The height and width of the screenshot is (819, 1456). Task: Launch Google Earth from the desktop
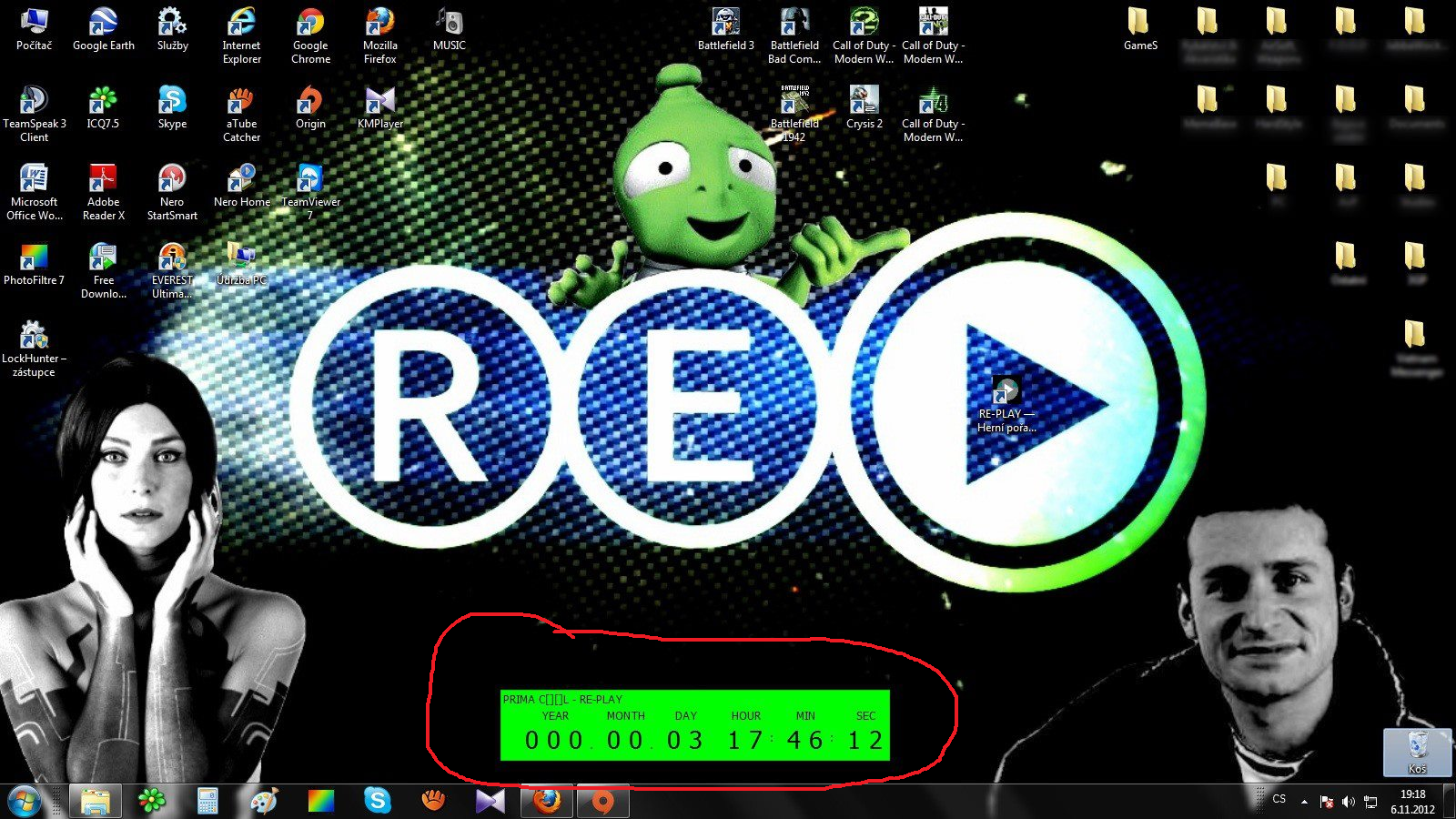click(x=103, y=29)
